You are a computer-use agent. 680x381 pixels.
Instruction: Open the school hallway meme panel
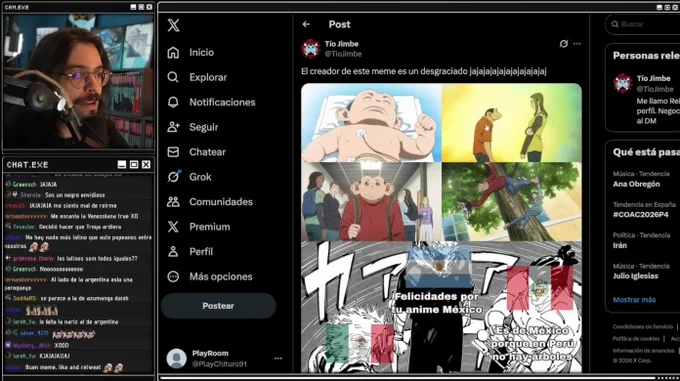[x=371, y=202]
